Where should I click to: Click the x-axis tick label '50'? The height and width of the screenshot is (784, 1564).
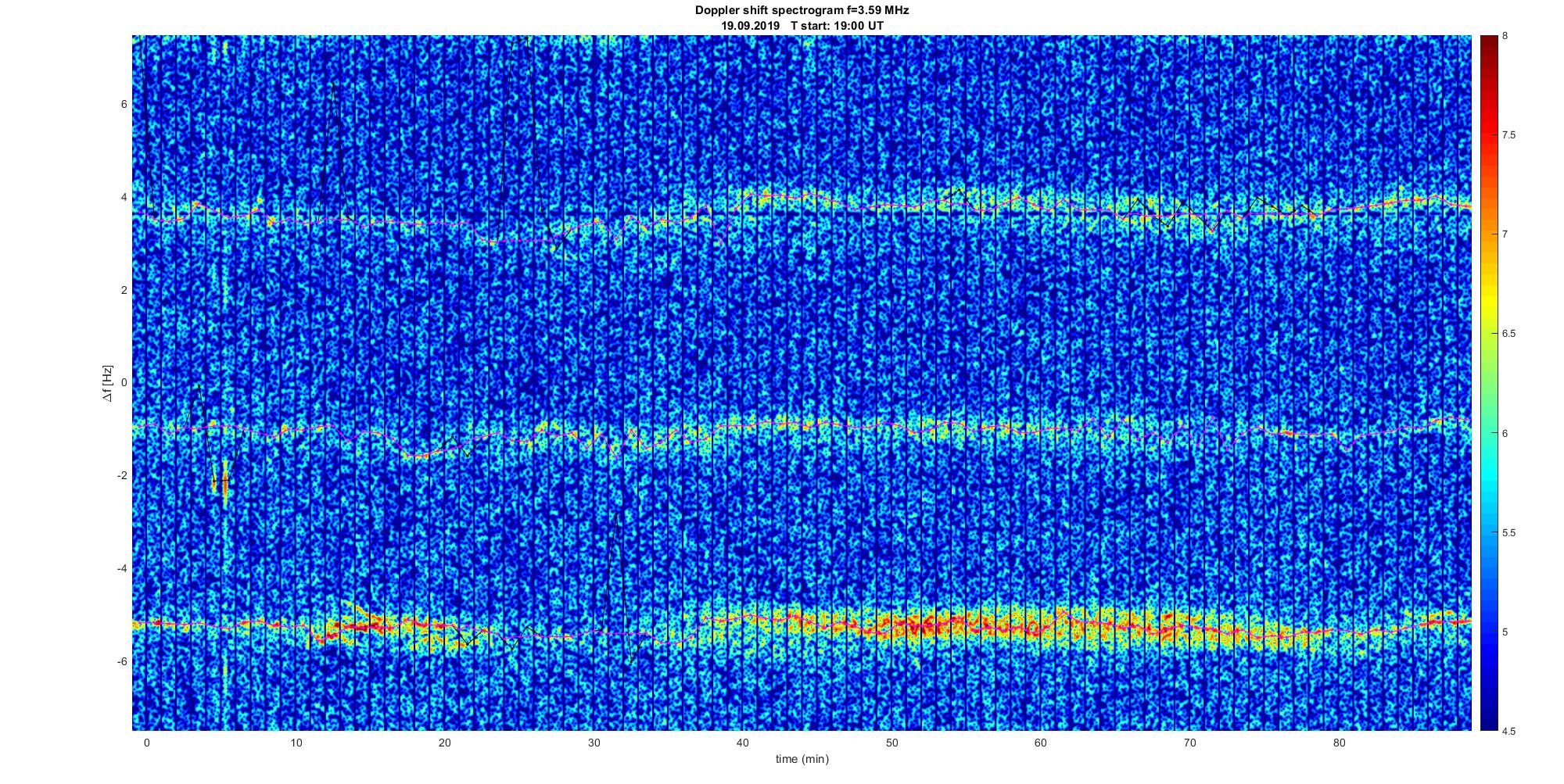(891, 743)
